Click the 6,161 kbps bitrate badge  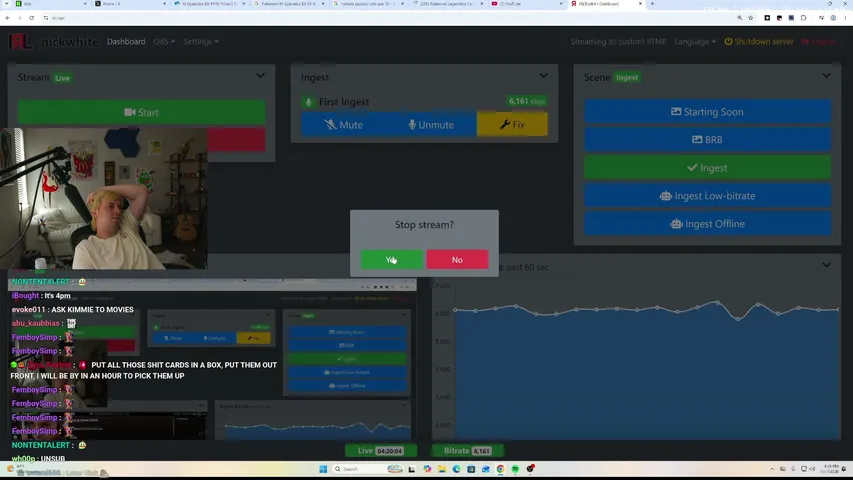(x=527, y=101)
